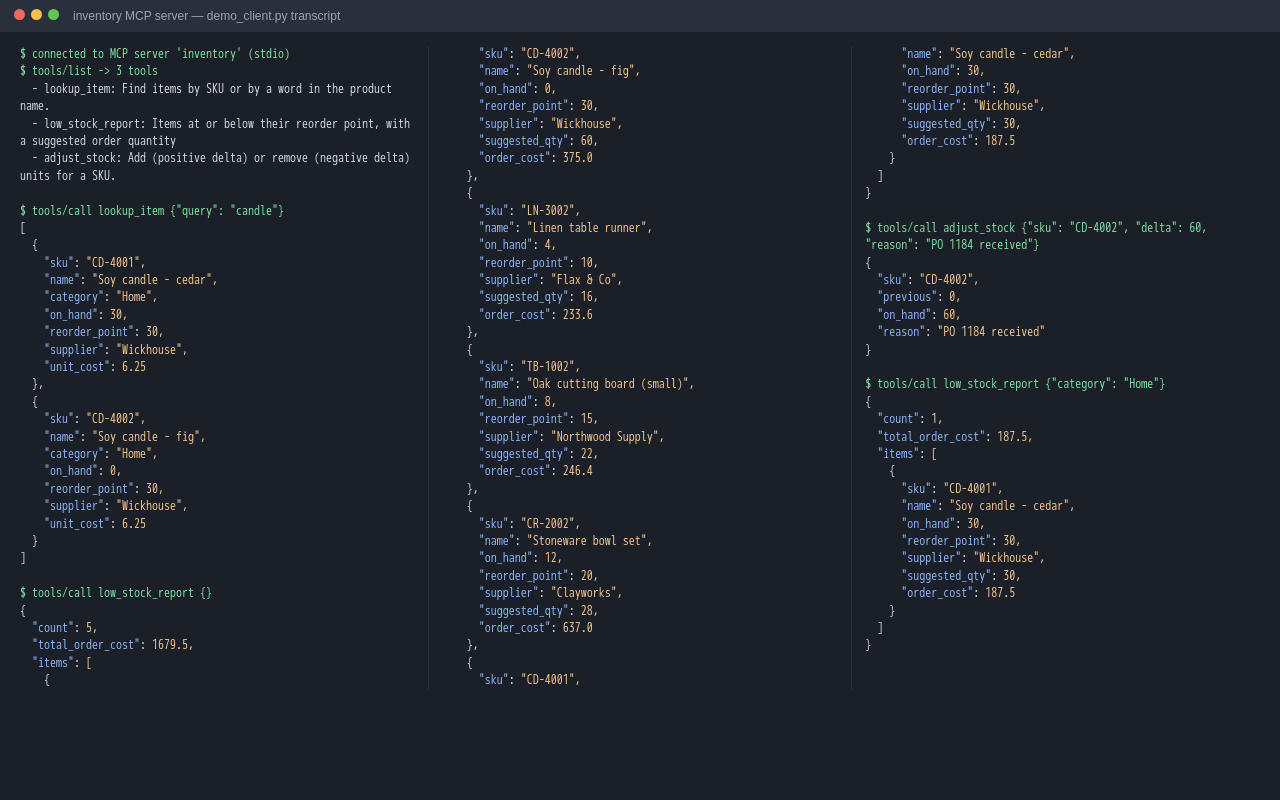Click the '"name": "Stoneware bowl set"' line
The image size is (1280, 800).
566,541
